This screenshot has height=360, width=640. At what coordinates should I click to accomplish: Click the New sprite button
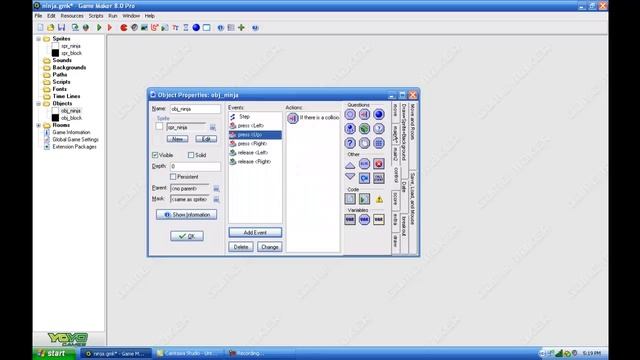pyautogui.click(x=178, y=139)
